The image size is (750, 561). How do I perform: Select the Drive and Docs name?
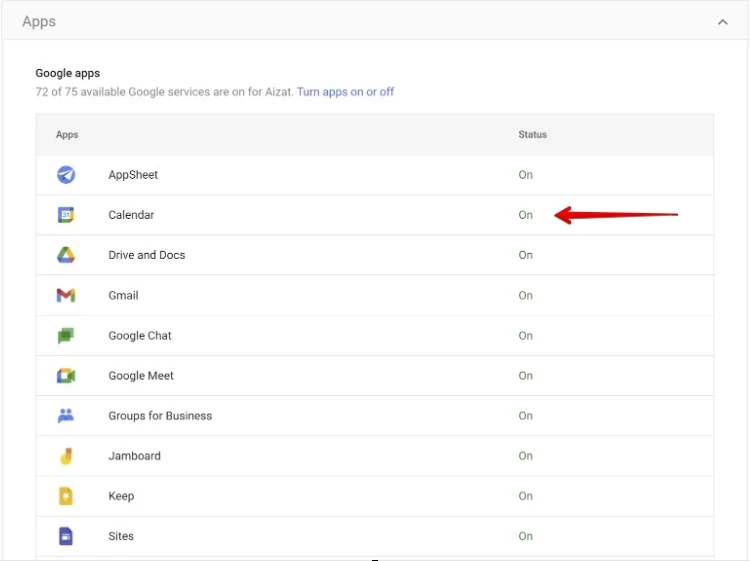[146, 255]
